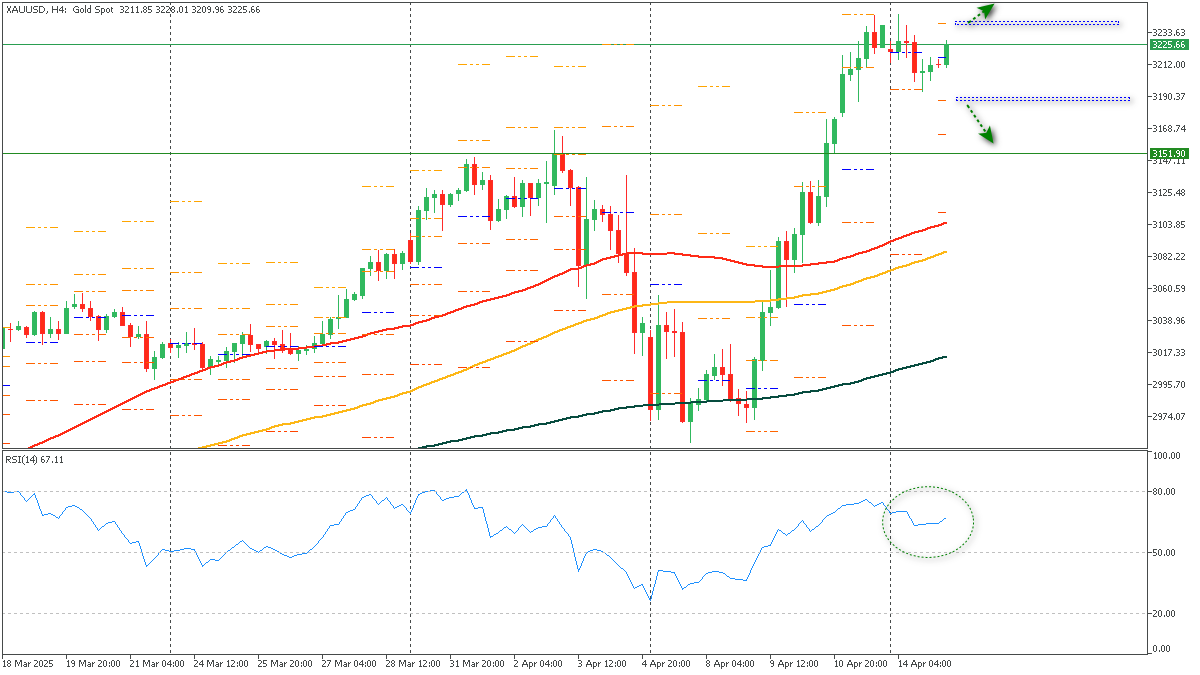
Task: Click the 18 Mar 2025 date axis label
Action: (x=27, y=663)
